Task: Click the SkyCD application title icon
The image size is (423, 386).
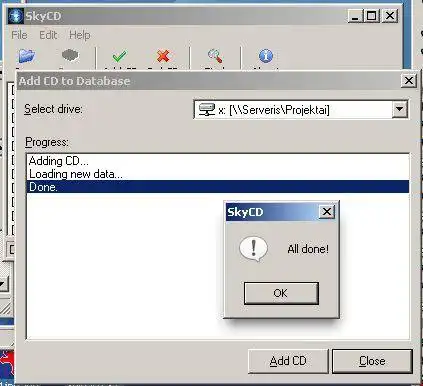Action: 15,16
